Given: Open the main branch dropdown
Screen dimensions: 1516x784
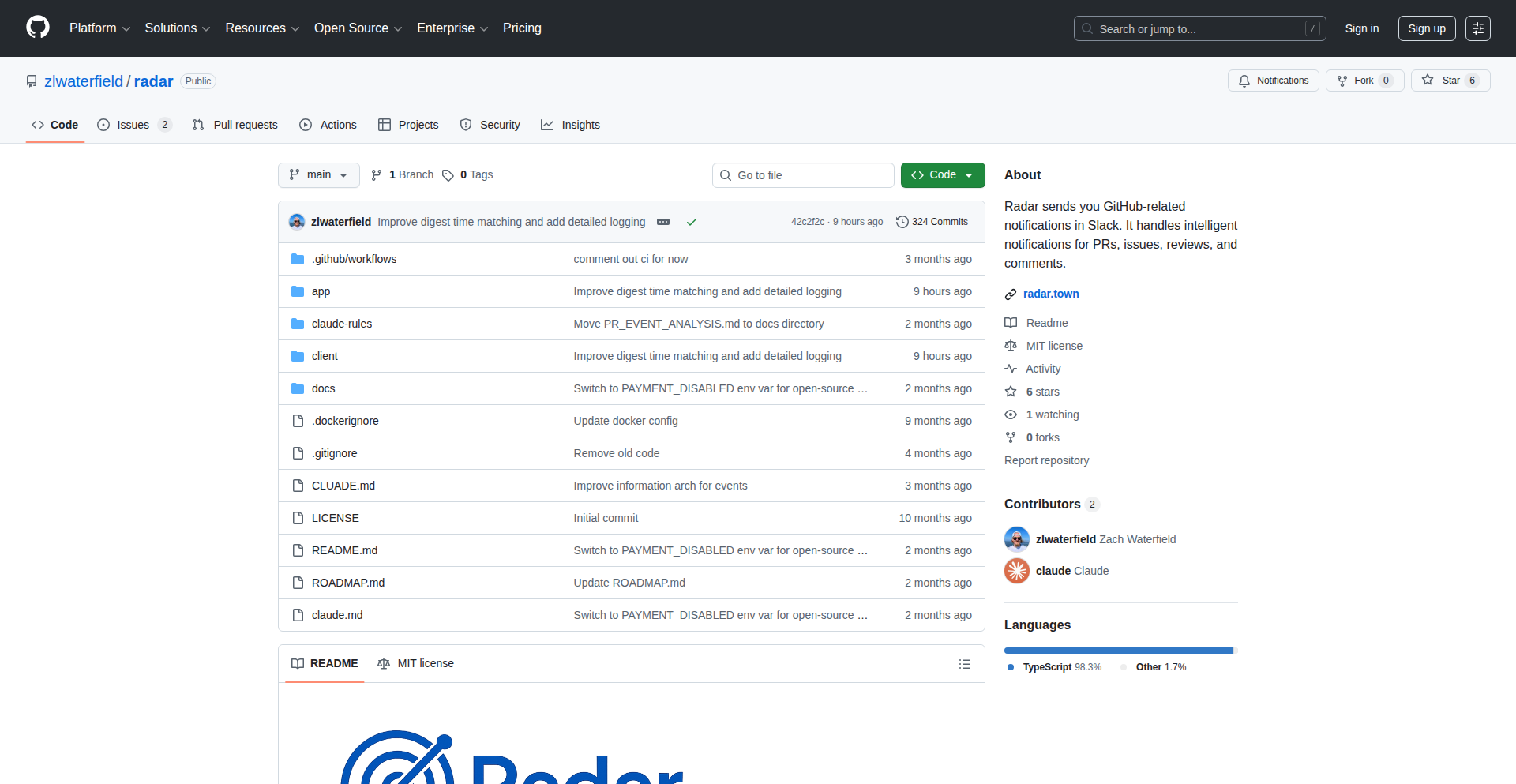Looking at the screenshot, I should (318, 174).
